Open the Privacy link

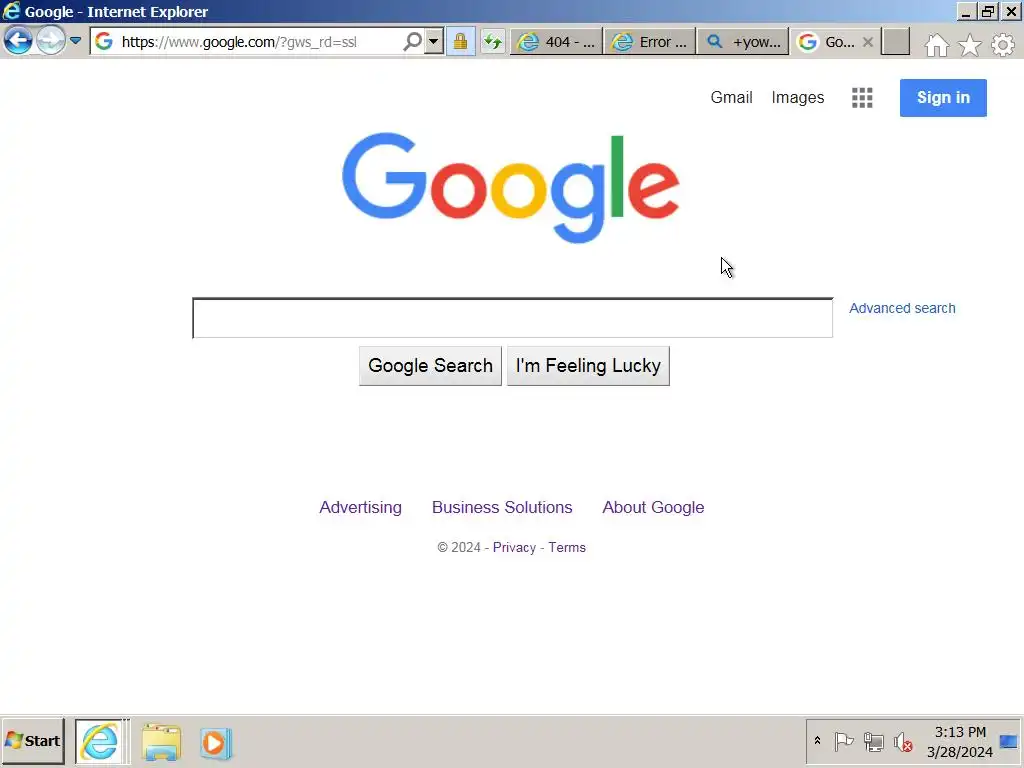coord(514,547)
